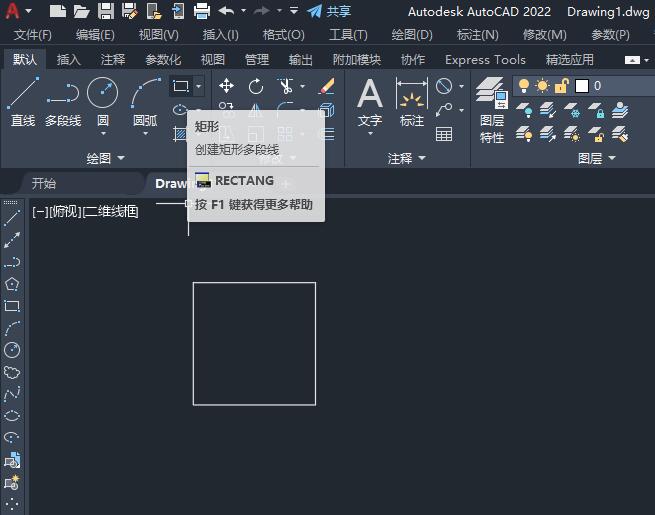The height and width of the screenshot is (515, 655).
Task: Expand the Draw (绘图) panel
Action: click(105, 158)
